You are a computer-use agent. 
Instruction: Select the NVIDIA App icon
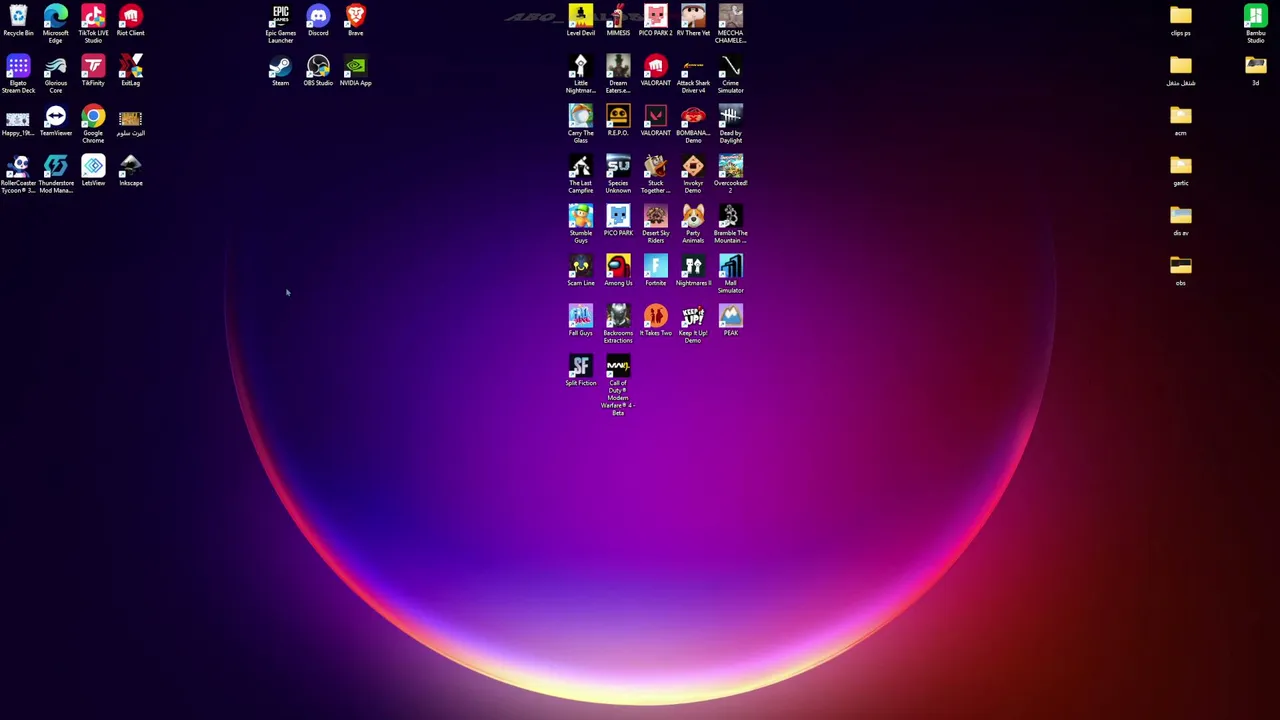click(x=356, y=70)
